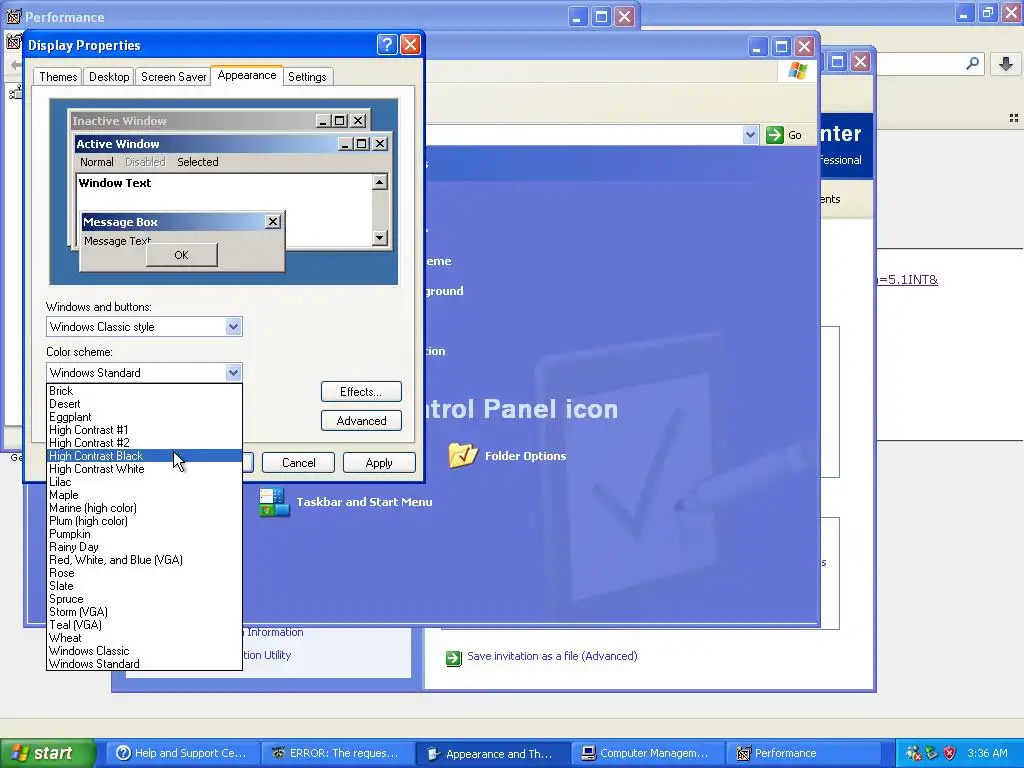Click the download arrow icon in browser window
Viewport: 1024px width, 768px height.
point(1006,64)
